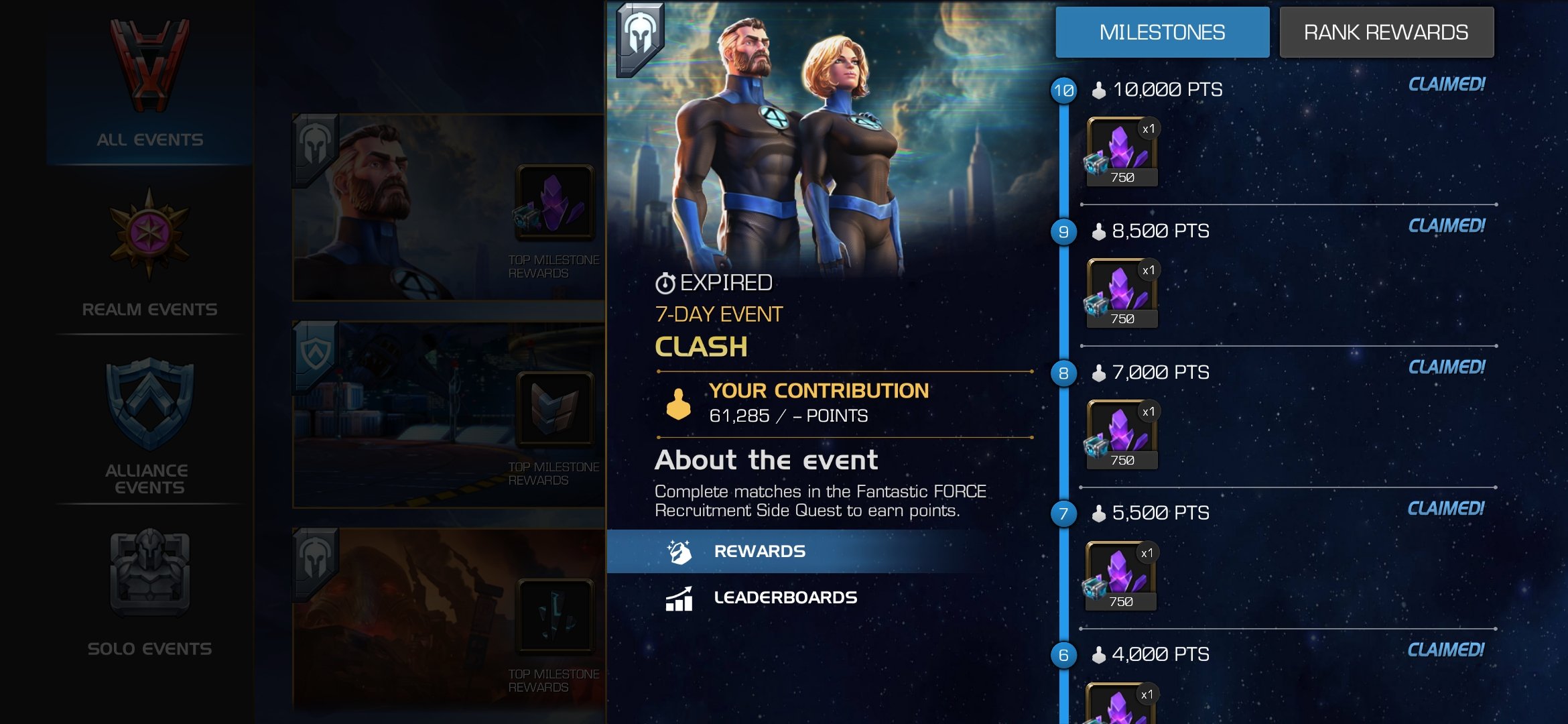Switch to the Rank Rewards tab
This screenshot has width=1568, height=724.
(x=1386, y=32)
